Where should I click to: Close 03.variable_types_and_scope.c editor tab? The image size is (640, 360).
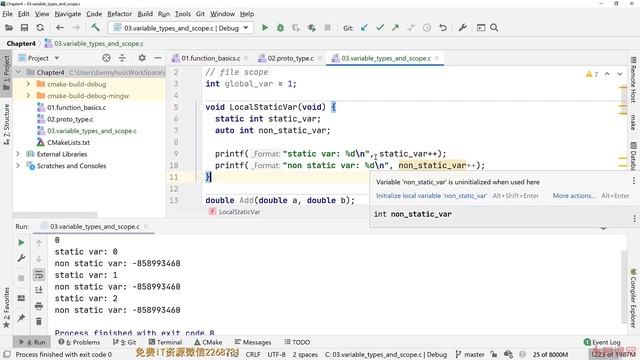(x=437, y=58)
